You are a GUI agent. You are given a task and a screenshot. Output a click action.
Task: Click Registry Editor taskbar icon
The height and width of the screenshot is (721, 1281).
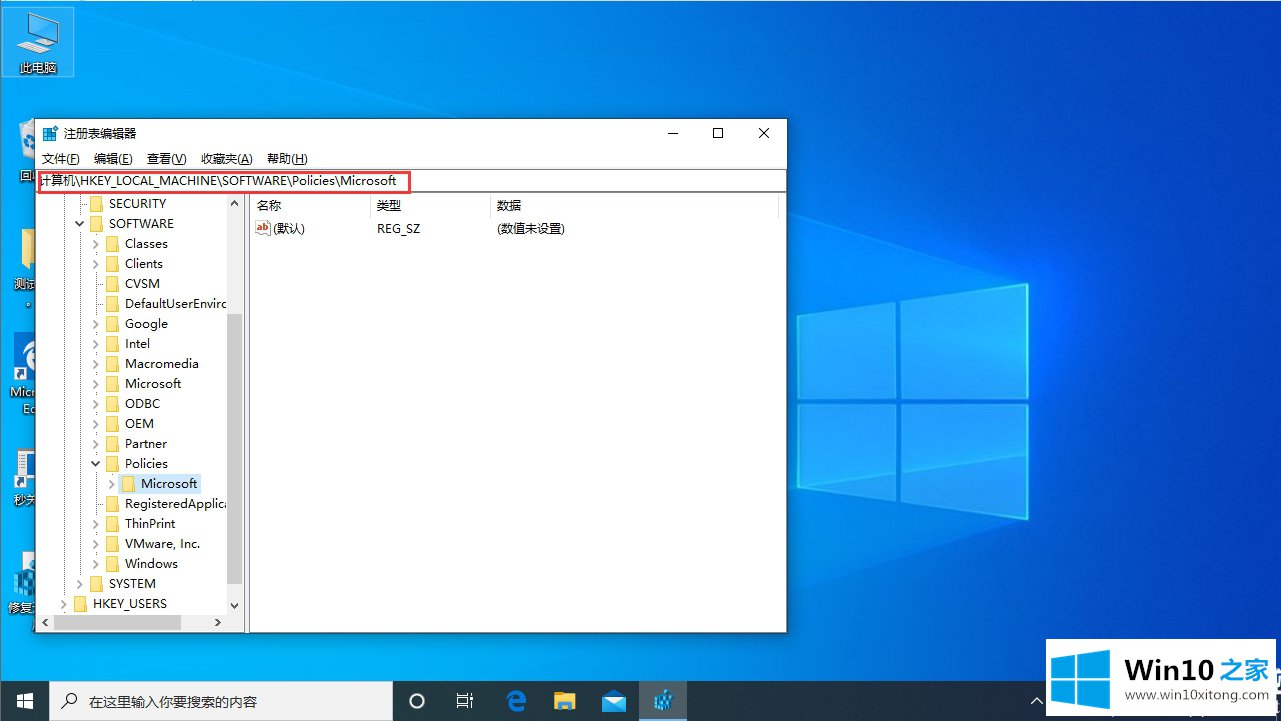pos(663,701)
